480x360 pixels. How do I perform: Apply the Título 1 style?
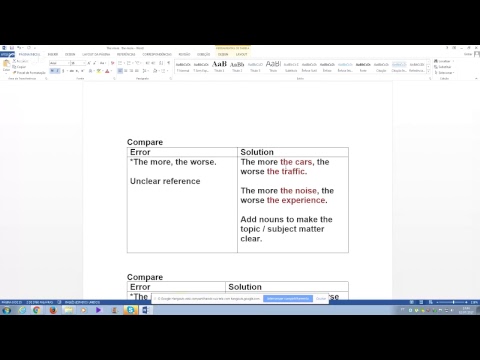(x=219, y=67)
